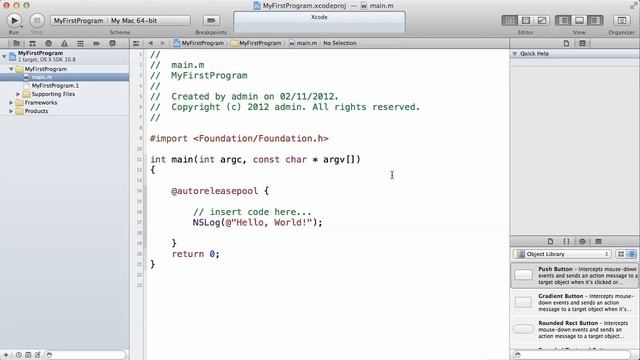Click MyFirstProgram project in the jump bar

[x=199, y=43]
